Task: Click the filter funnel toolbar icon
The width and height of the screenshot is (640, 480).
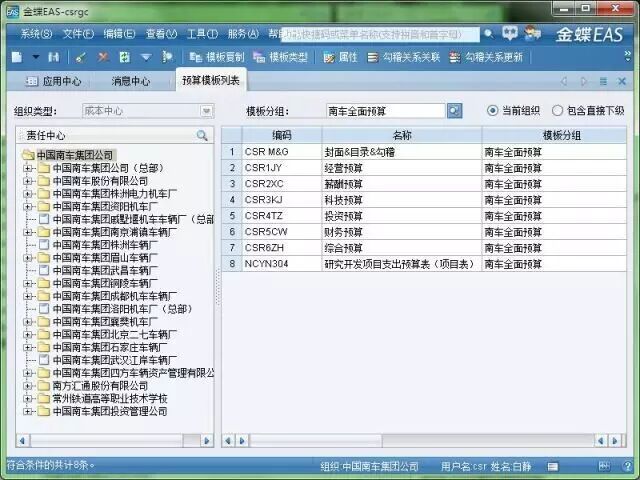Action: tap(146, 57)
